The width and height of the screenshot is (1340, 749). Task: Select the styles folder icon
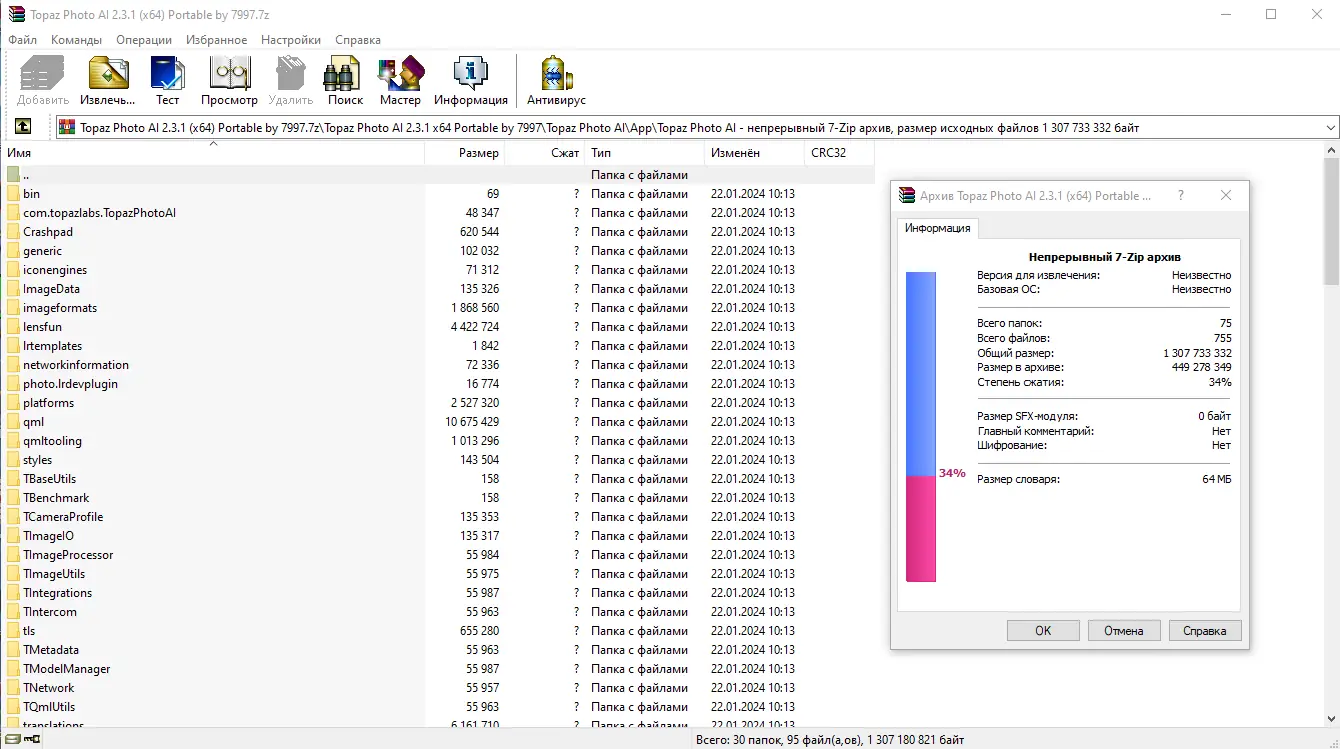tap(13, 459)
